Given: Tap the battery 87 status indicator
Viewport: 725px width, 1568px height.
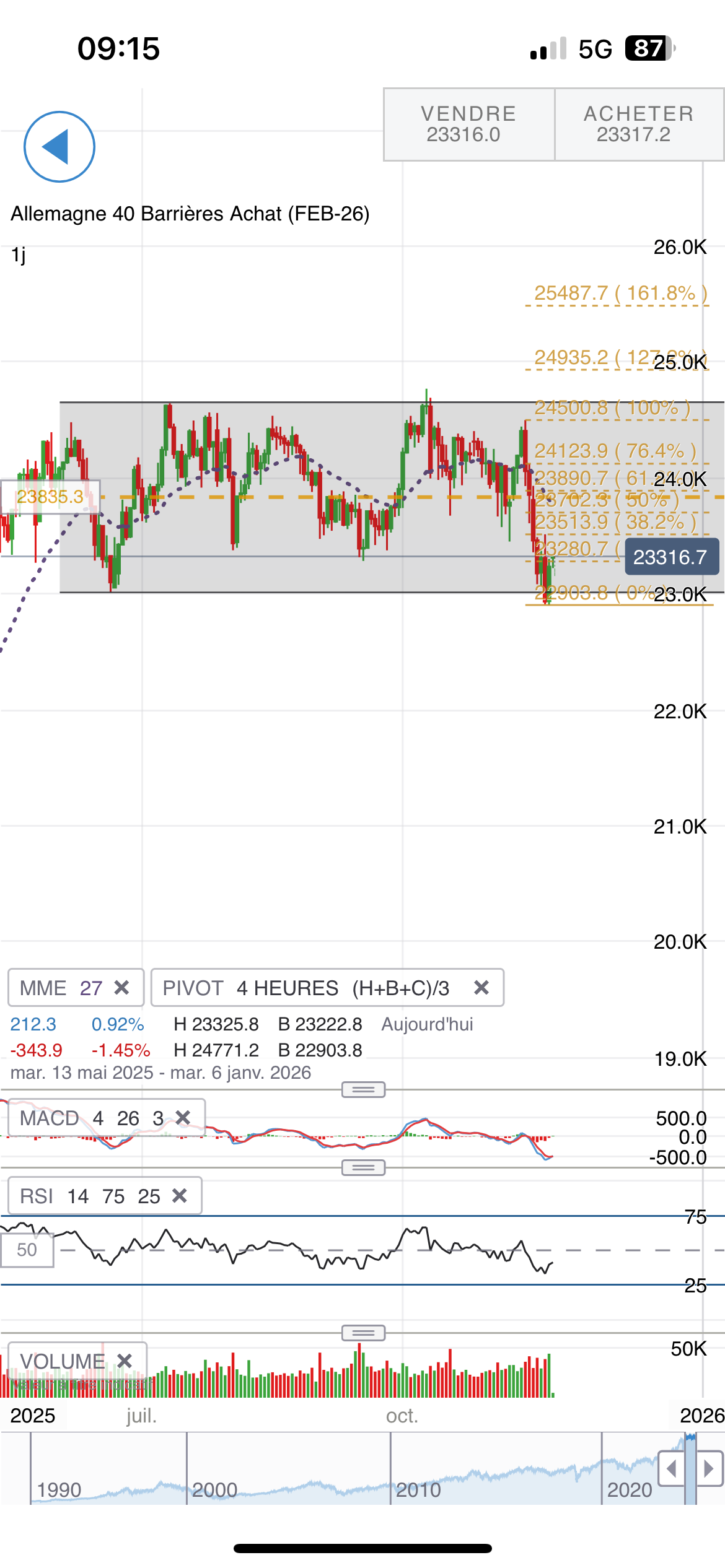Looking at the screenshot, I should click(x=650, y=48).
